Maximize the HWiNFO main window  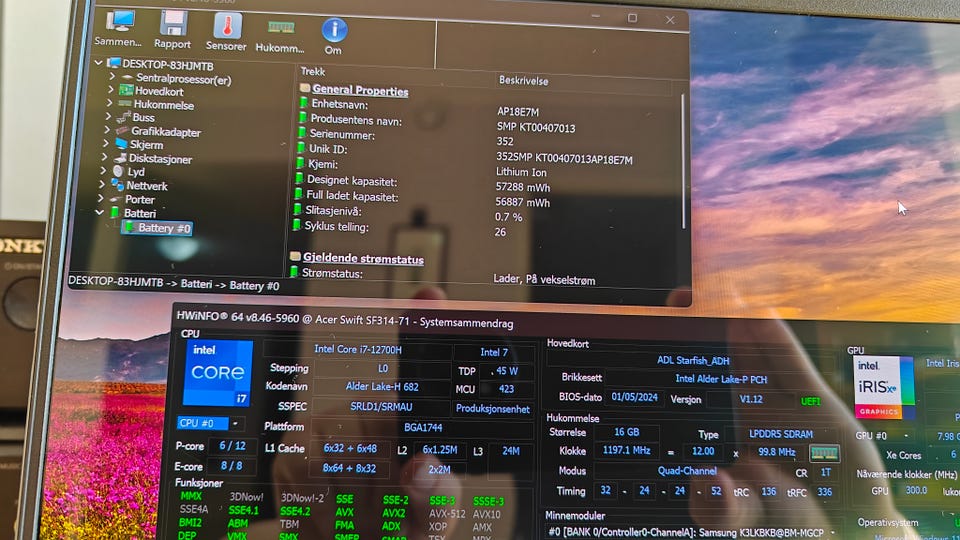coord(632,18)
